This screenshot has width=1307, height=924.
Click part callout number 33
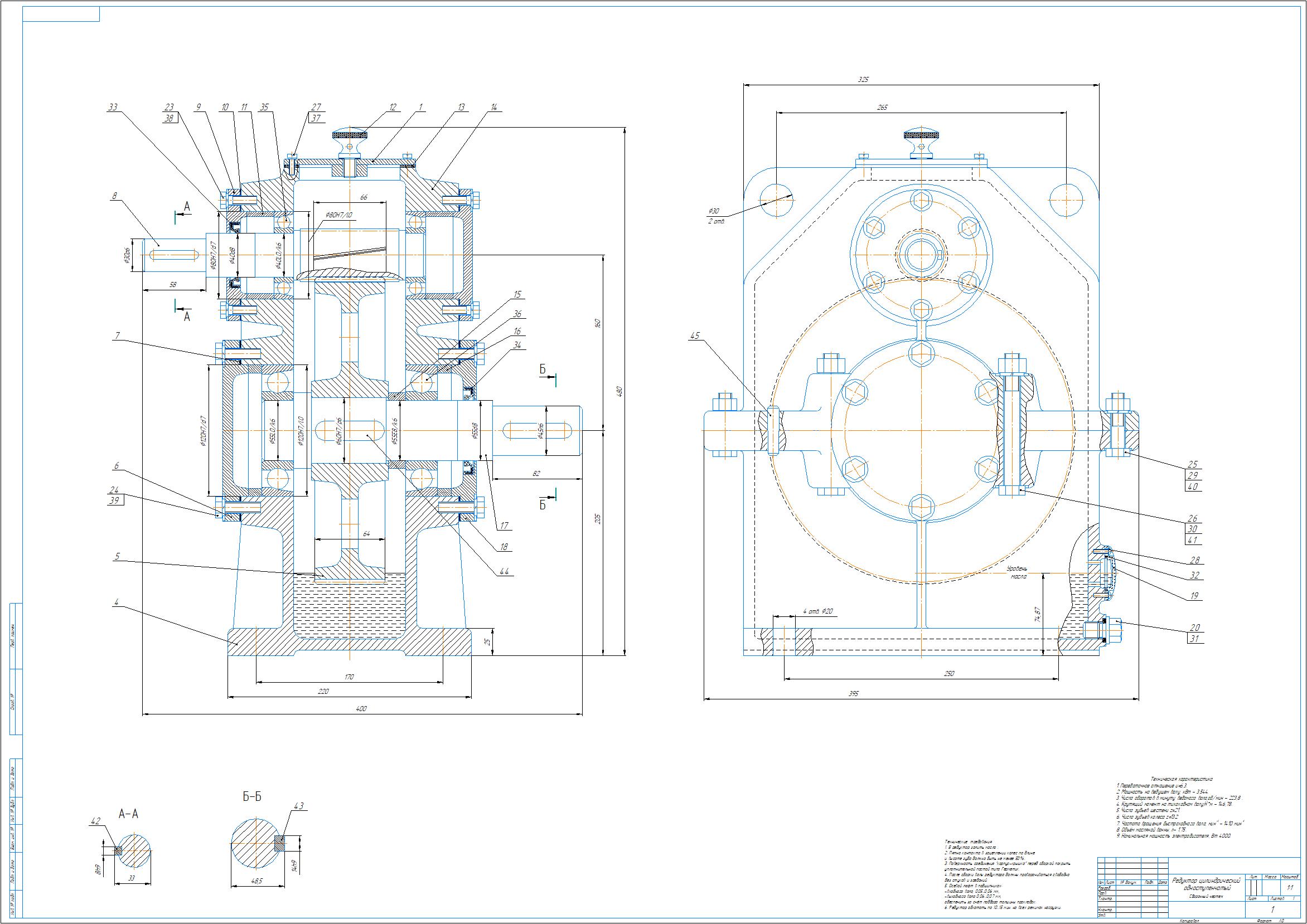pyautogui.click(x=112, y=107)
